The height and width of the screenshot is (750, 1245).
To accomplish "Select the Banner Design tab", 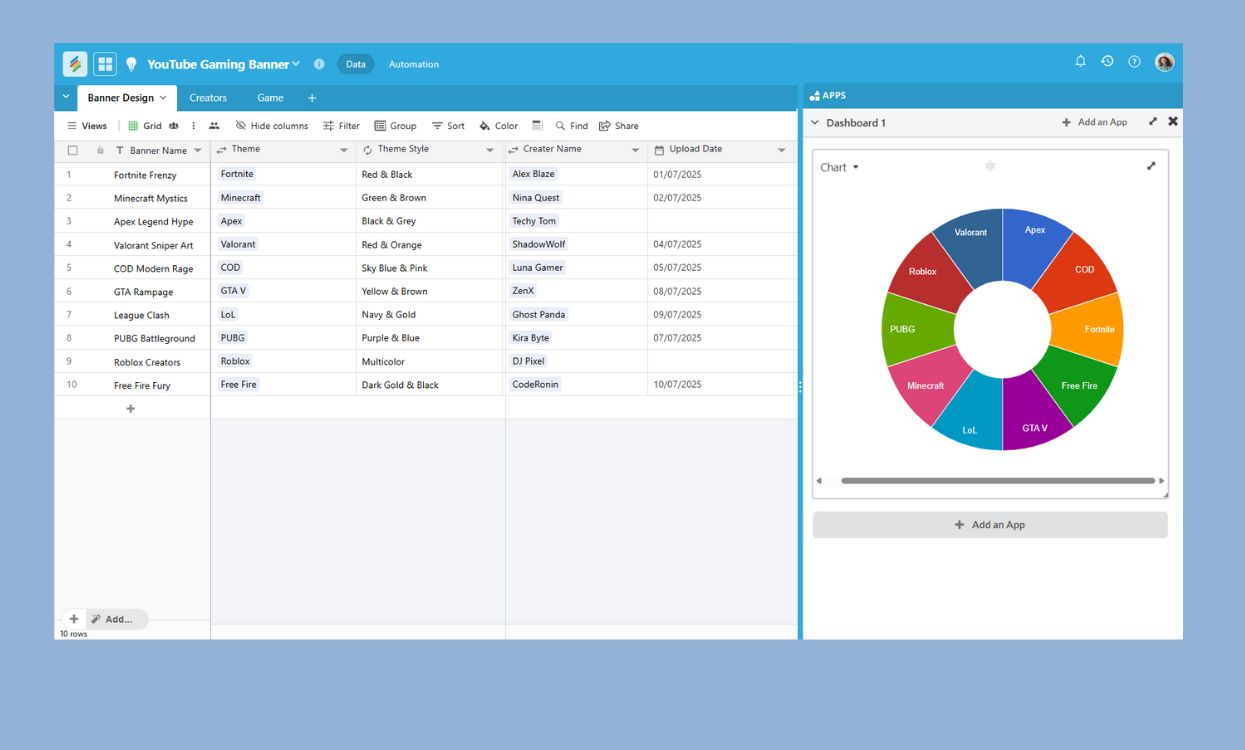I will [127, 98].
